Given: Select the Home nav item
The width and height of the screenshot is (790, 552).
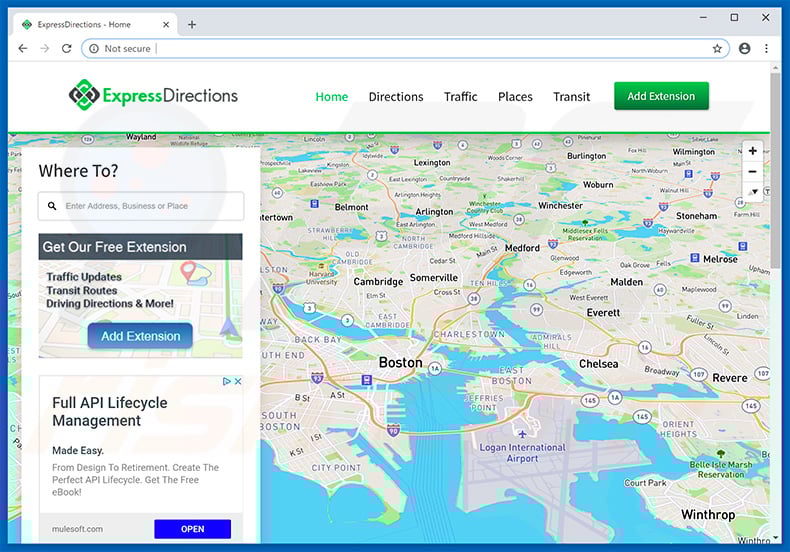Looking at the screenshot, I should pyautogui.click(x=332, y=97).
